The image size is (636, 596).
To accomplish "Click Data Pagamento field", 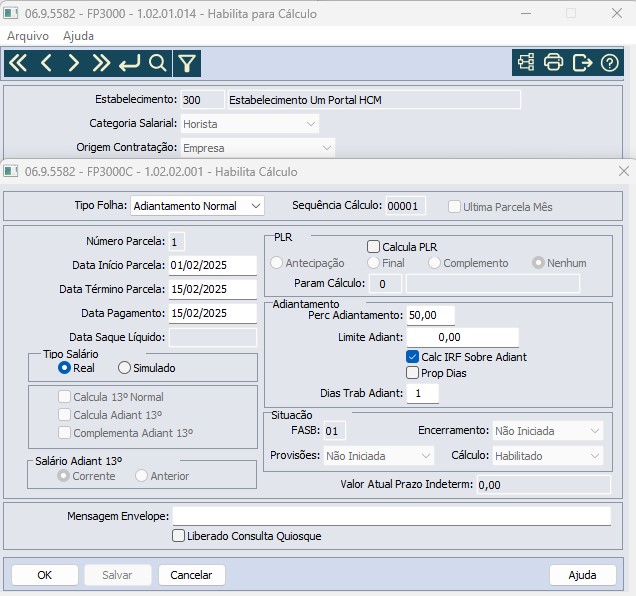I will click(213, 313).
